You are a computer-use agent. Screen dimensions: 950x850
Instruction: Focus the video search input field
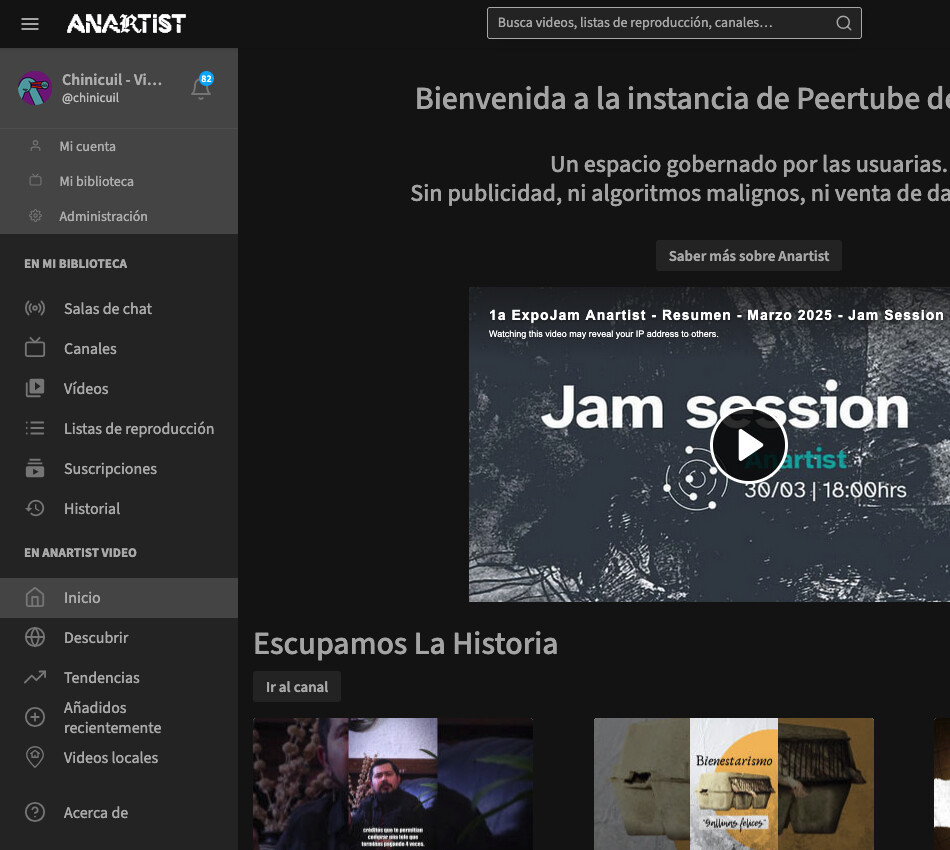(x=660, y=23)
